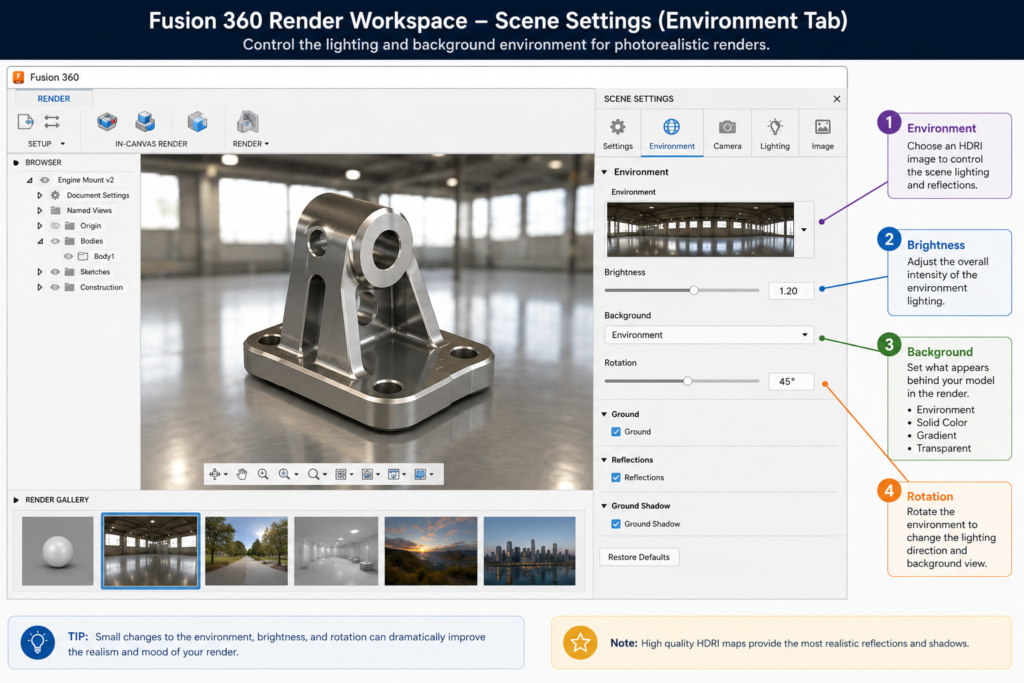Click the Rotation value field 45°
The image size is (1024, 683).
coord(791,381)
